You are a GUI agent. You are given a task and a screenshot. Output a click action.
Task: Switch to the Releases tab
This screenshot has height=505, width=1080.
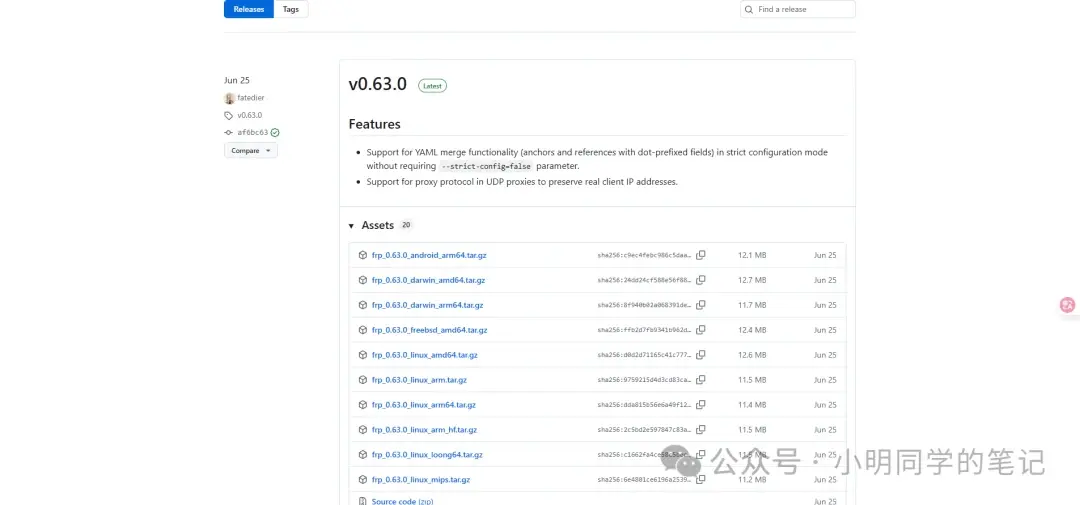[x=249, y=9]
